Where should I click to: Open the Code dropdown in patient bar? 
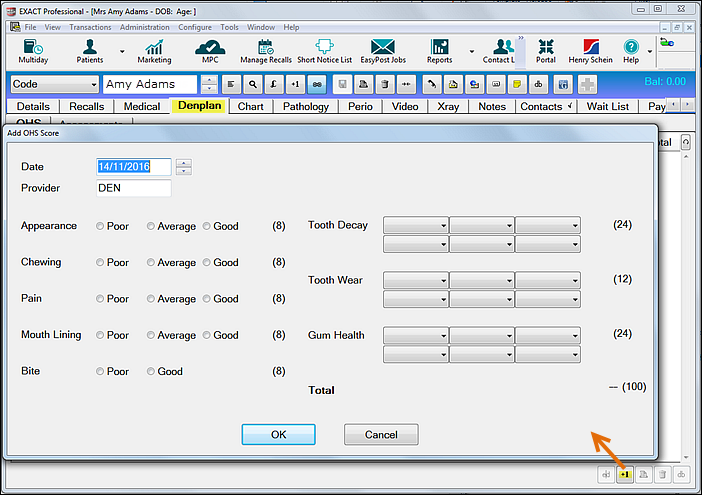coord(54,84)
